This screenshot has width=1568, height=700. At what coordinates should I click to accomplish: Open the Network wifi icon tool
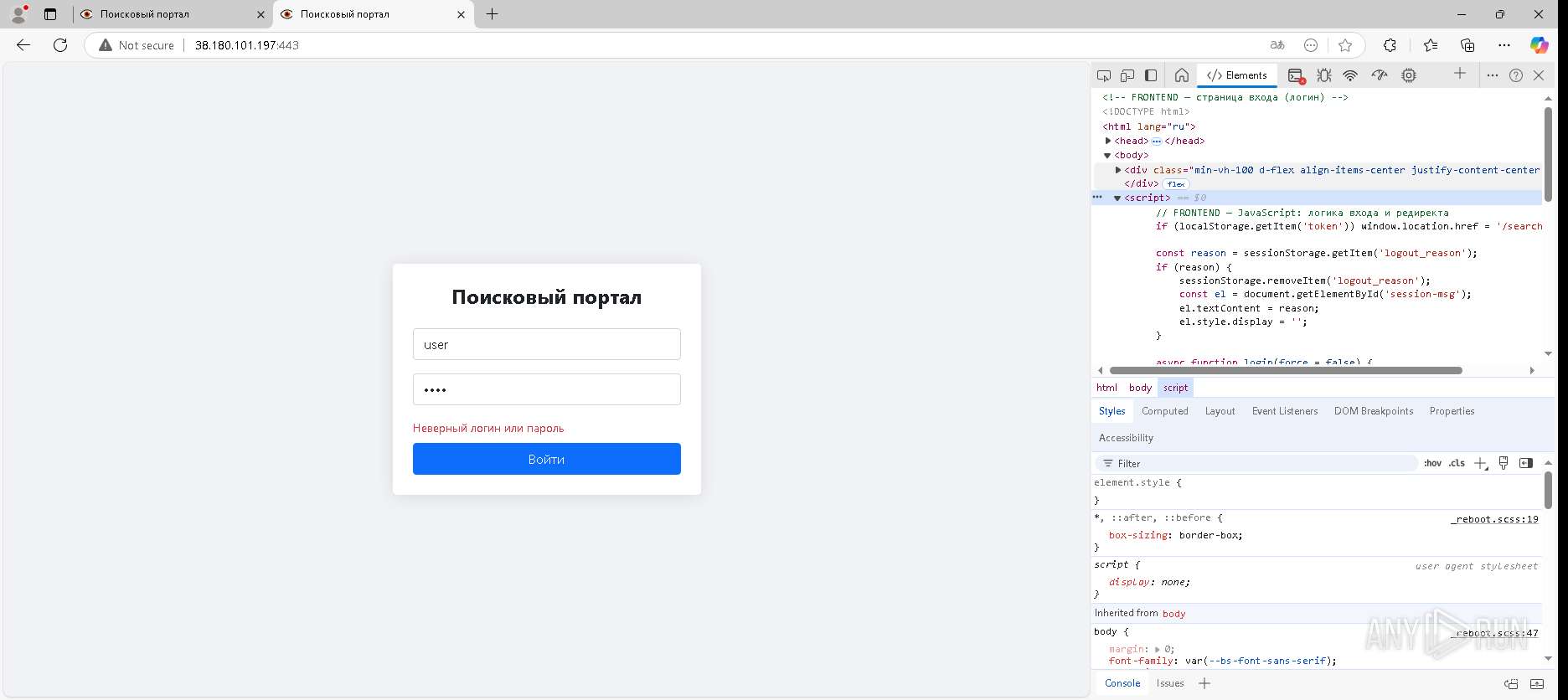tap(1350, 75)
